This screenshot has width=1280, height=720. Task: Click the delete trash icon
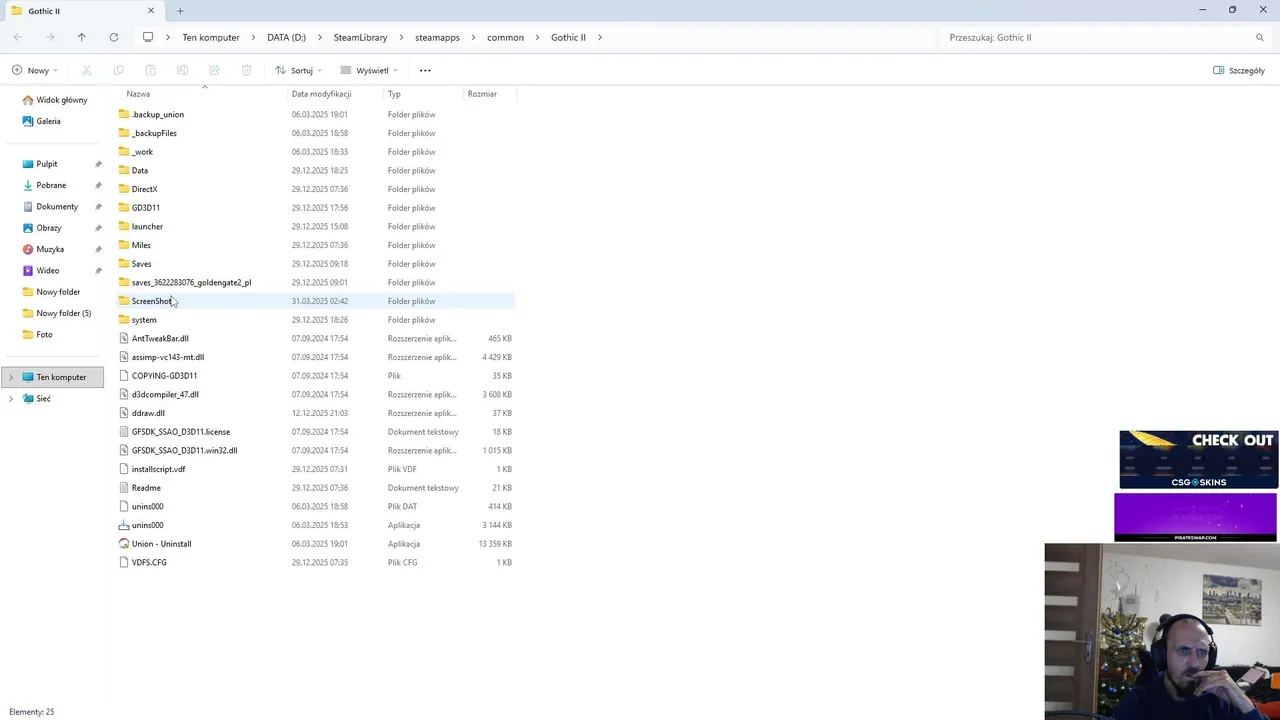(x=246, y=70)
